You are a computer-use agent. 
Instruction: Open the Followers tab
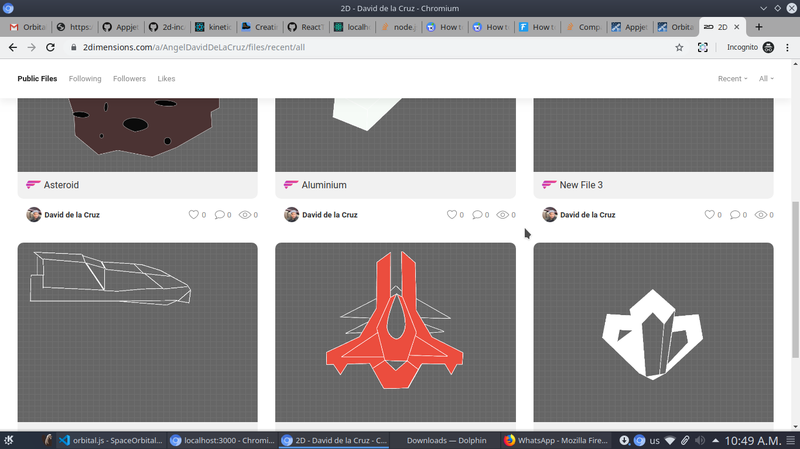click(129, 78)
